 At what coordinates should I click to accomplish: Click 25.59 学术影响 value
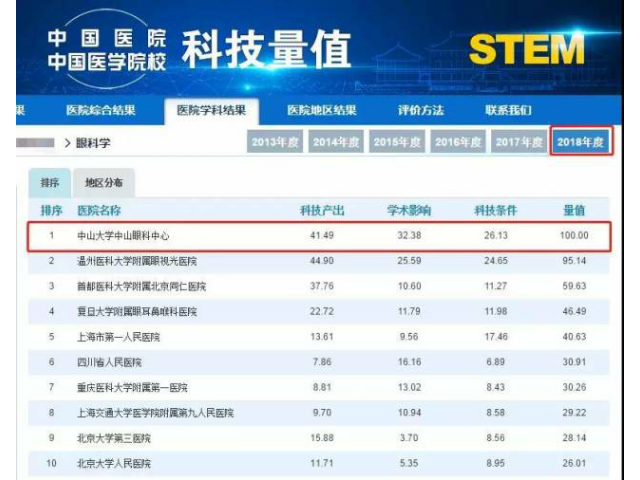(409, 261)
